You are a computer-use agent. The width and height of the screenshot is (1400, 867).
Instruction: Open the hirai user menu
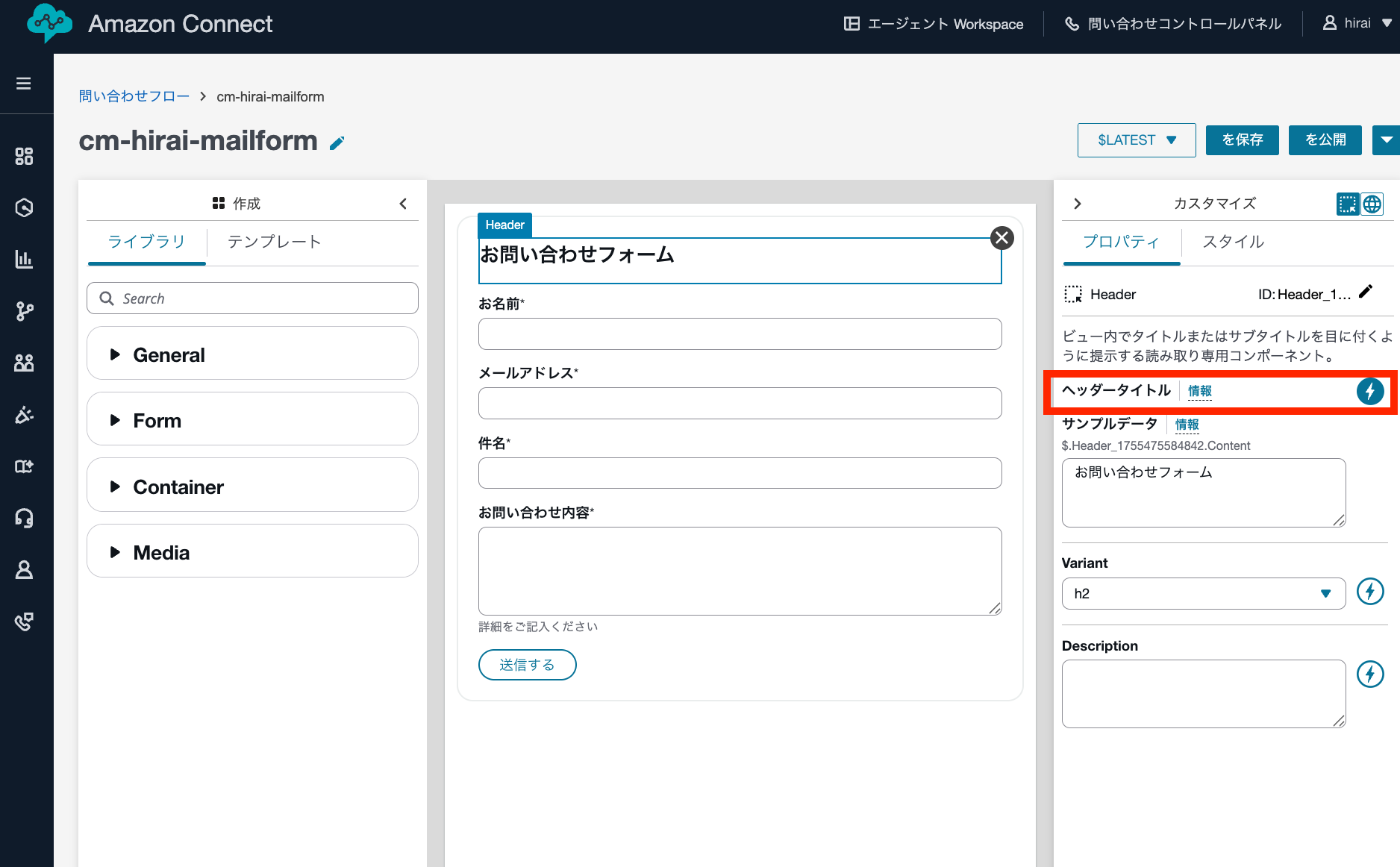point(1357,24)
